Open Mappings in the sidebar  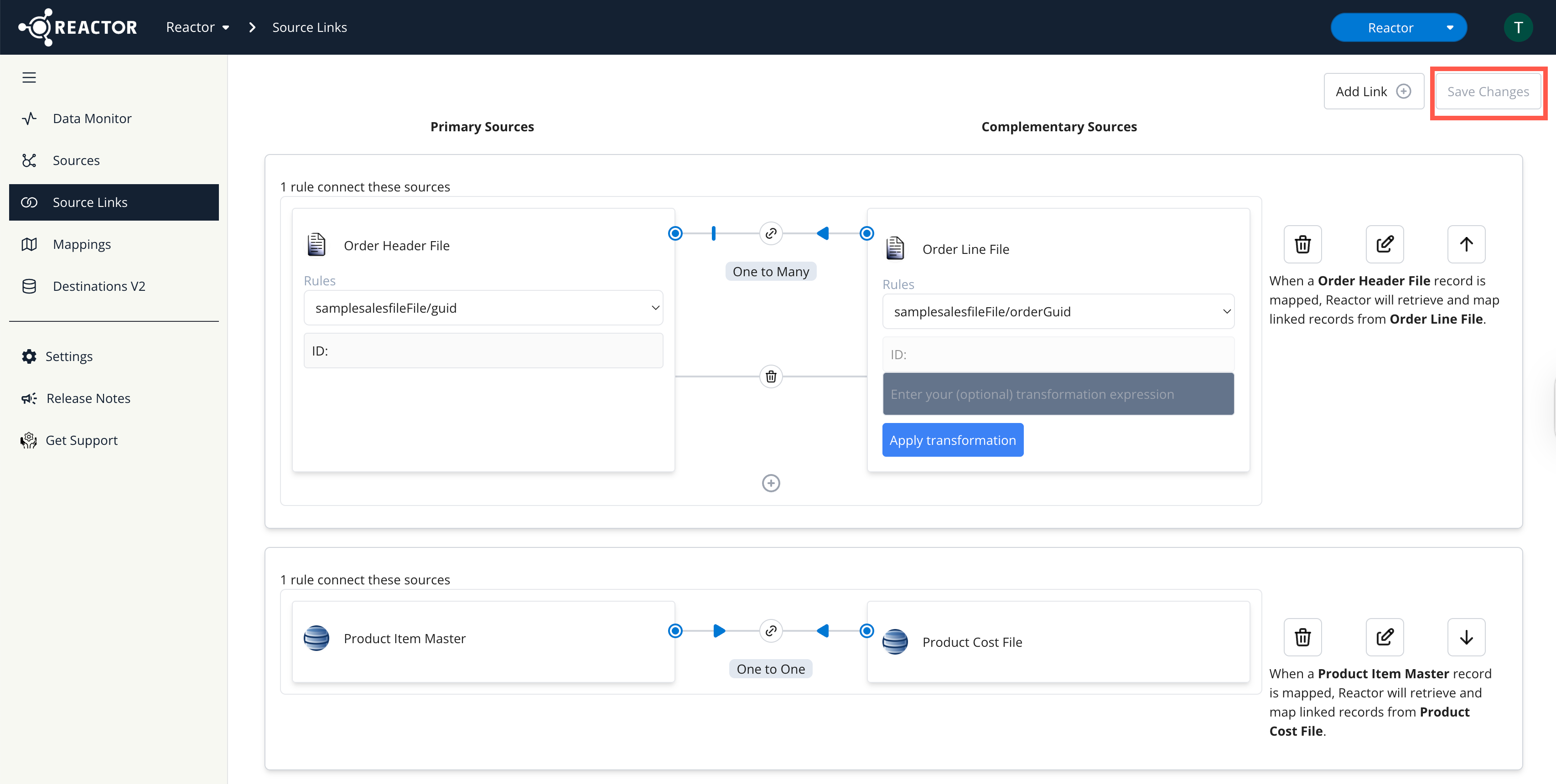114,244
